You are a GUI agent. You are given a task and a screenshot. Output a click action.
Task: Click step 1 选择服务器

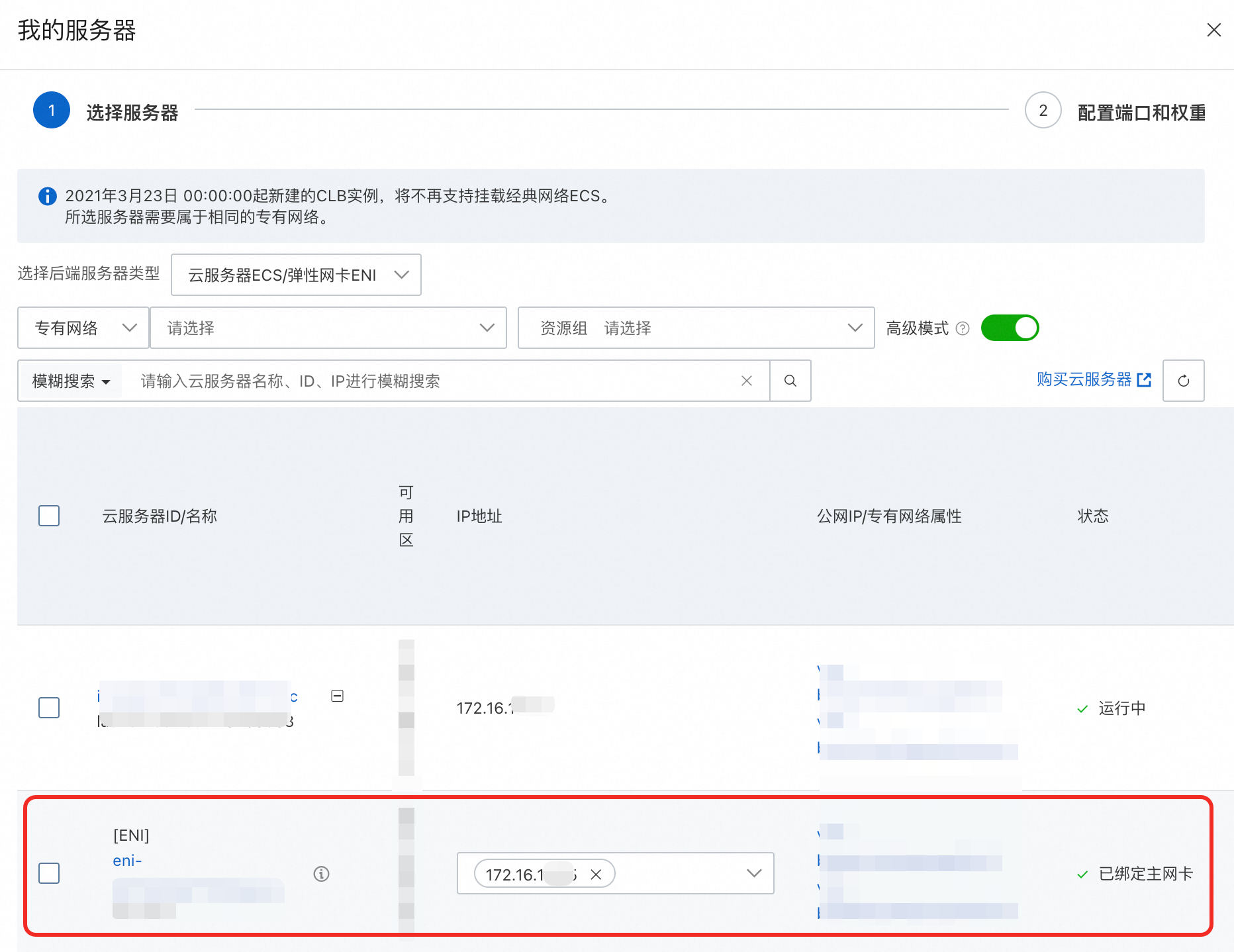(106, 111)
